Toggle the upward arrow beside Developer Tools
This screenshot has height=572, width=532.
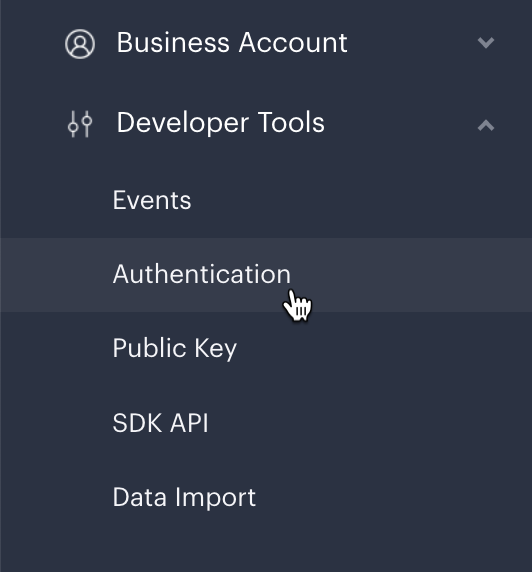[486, 125]
